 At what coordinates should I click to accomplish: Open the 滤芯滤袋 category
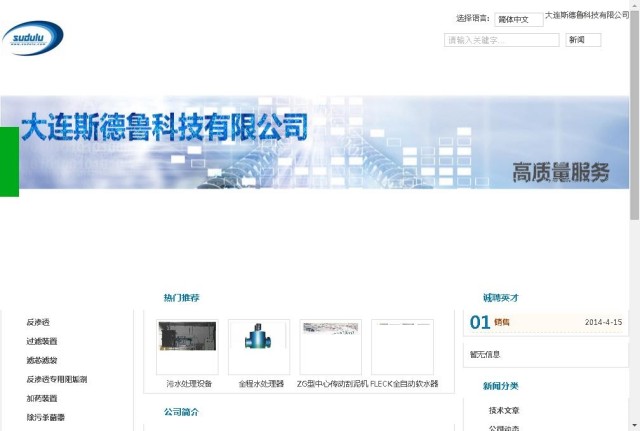42,360
